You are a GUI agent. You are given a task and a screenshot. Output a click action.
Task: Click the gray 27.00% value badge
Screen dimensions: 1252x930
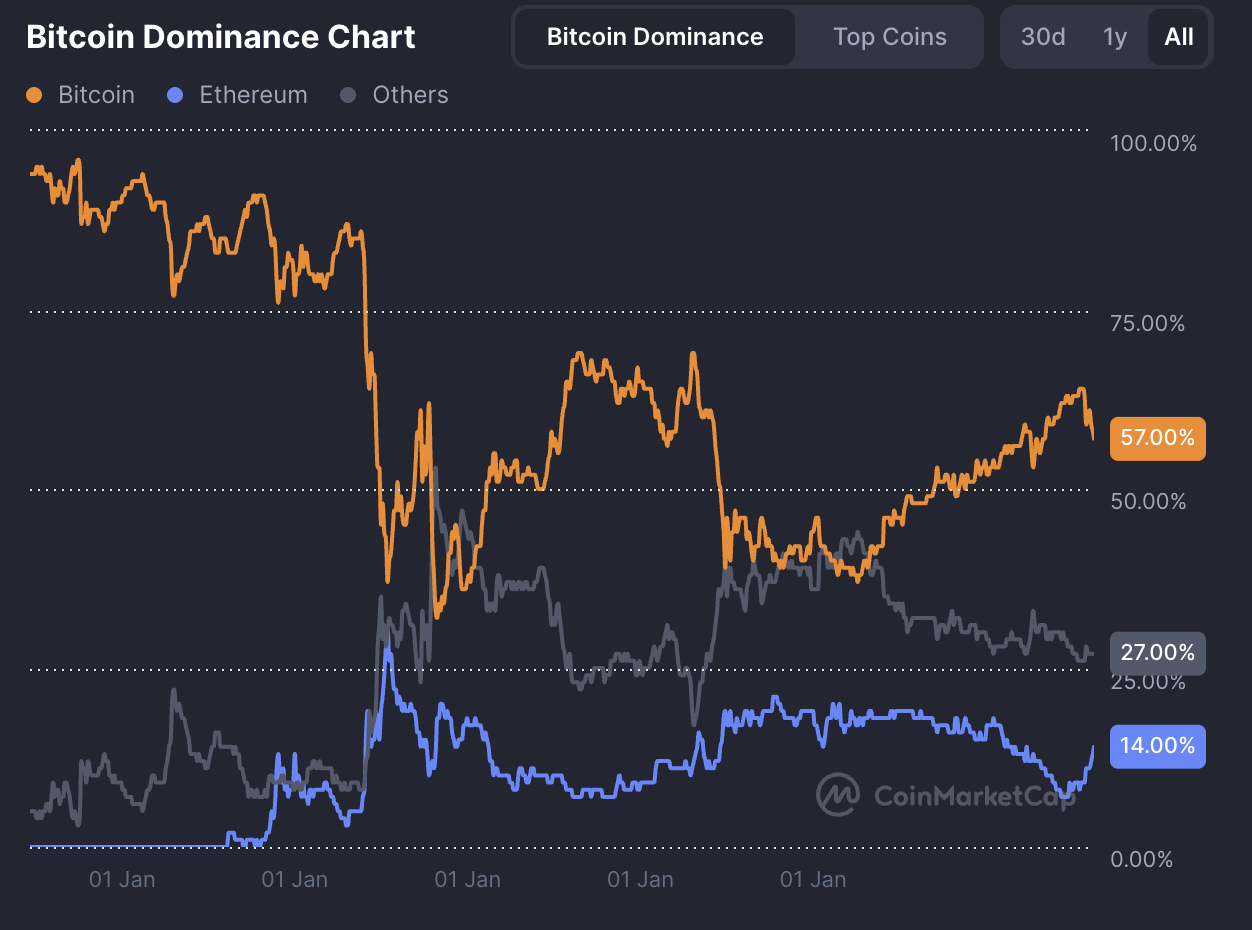pos(1157,653)
